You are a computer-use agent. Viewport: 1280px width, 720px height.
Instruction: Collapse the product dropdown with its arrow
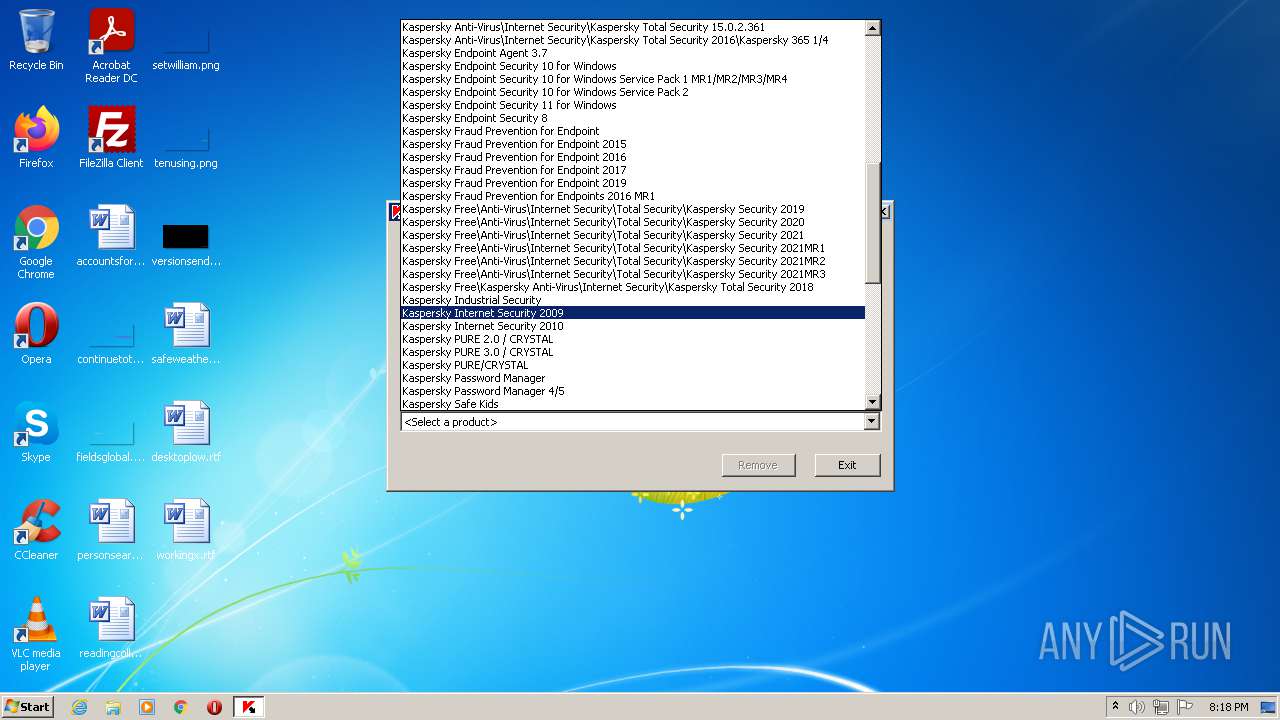click(871, 422)
